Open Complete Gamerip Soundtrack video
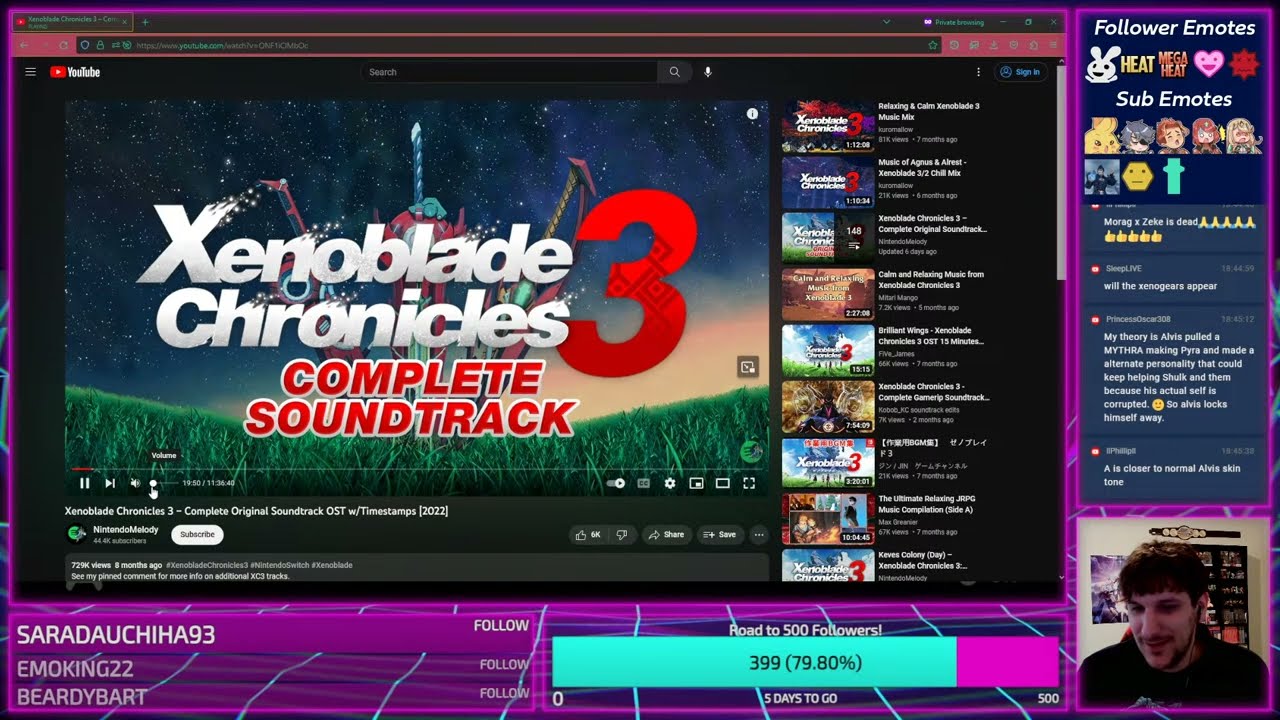Image resolution: width=1280 pixels, height=720 pixels. (x=886, y=404)
